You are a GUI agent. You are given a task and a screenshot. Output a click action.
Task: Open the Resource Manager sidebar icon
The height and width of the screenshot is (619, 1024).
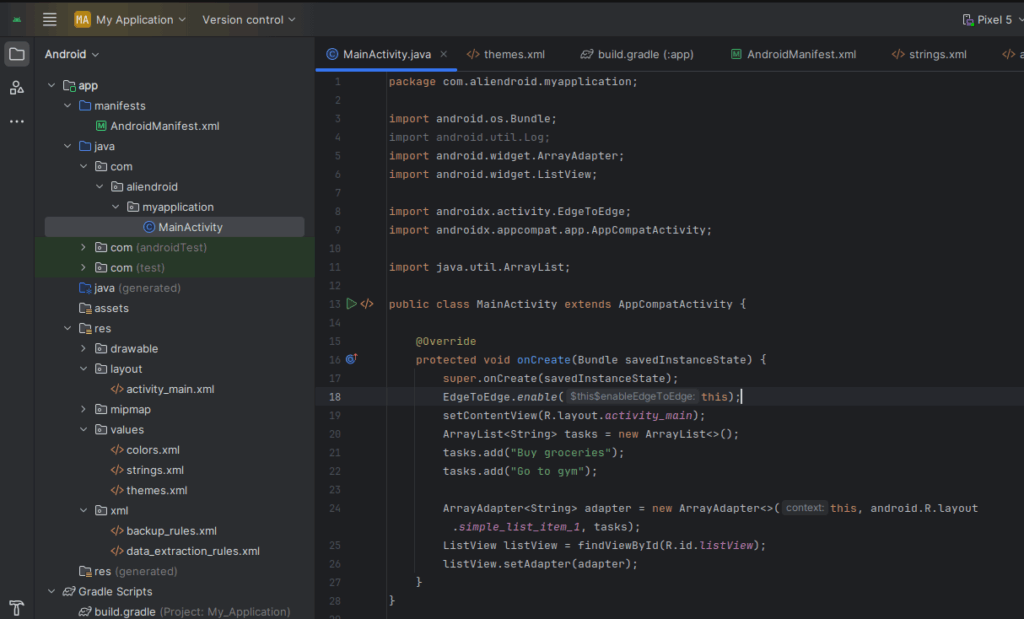click(x=17, y=87)
